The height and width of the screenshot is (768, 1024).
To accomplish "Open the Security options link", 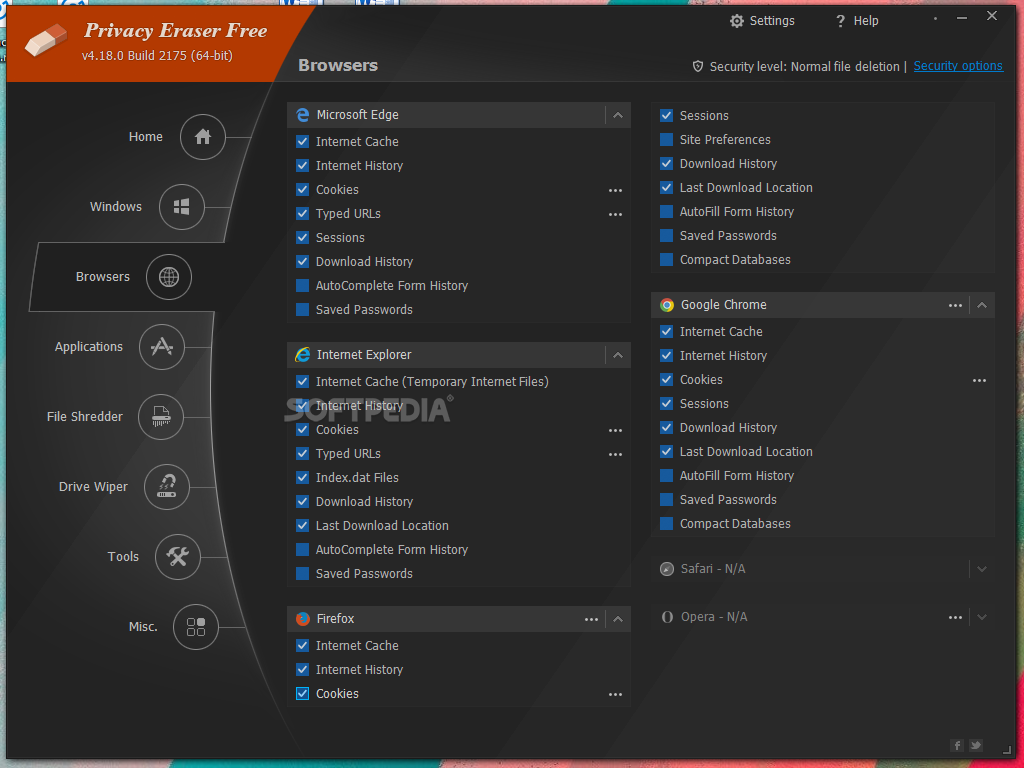I will tap(958, 66).
